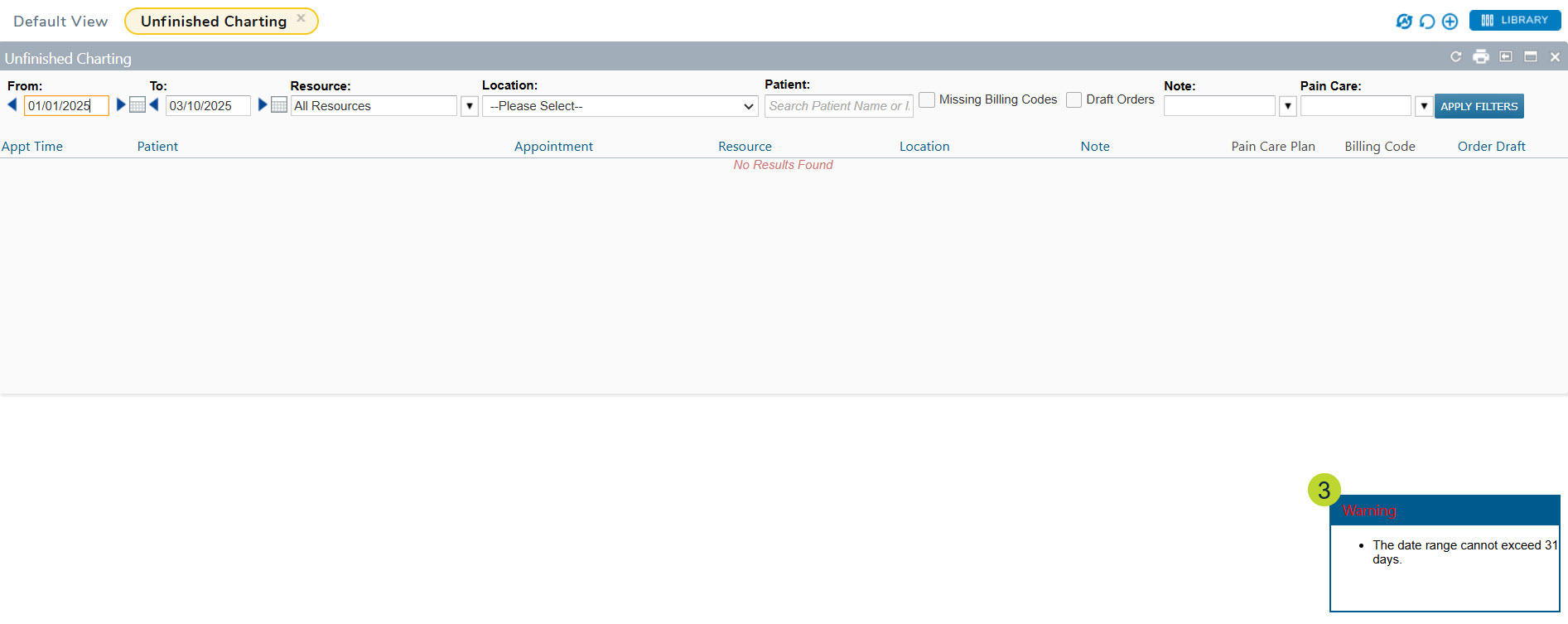
Task: Advance the To date forward one day
Action: tap(263, 104)
